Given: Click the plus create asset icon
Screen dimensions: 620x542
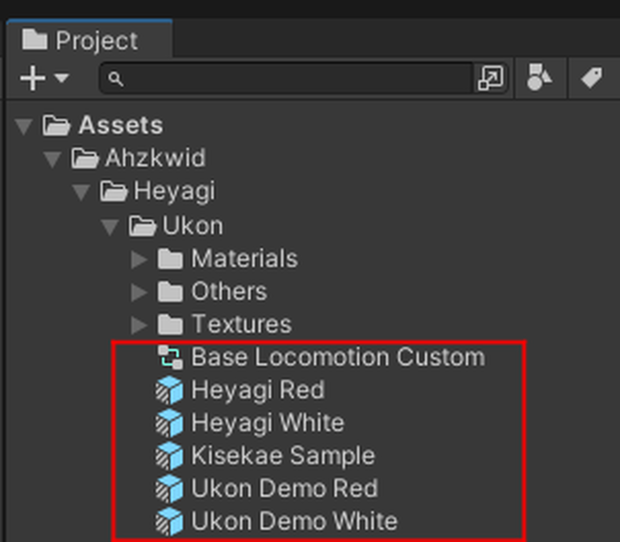Looking at the screenshot, I should 32,78.
